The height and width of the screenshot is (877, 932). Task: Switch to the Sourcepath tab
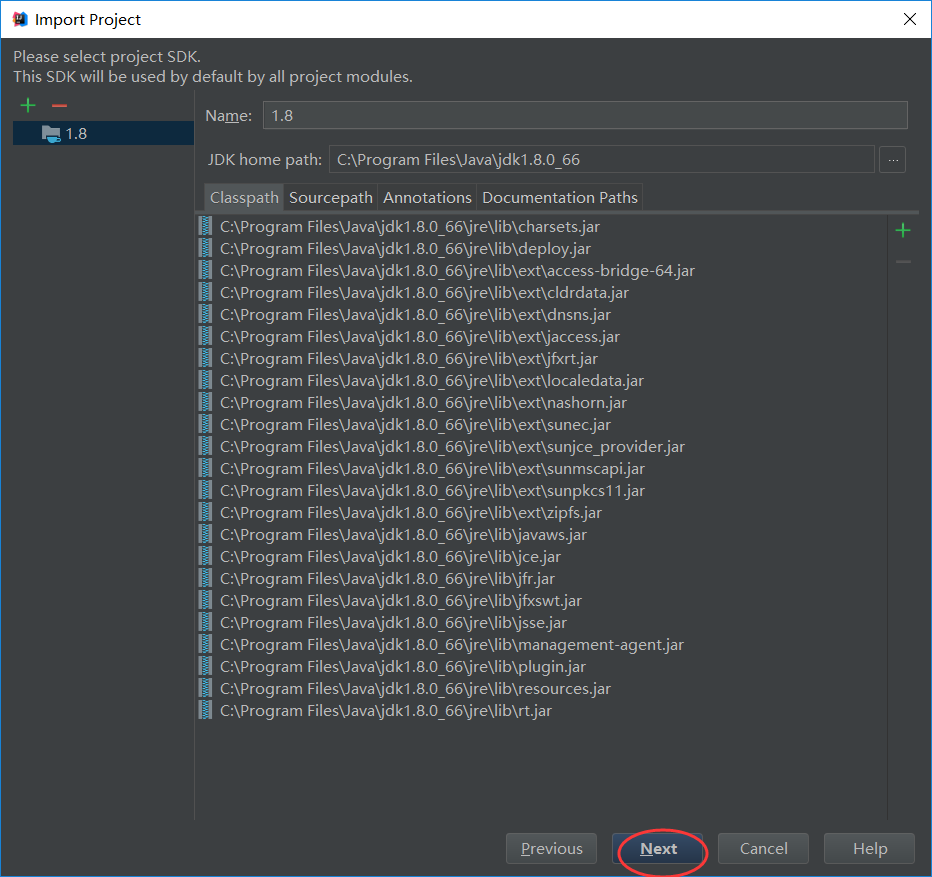coord(330,197)
